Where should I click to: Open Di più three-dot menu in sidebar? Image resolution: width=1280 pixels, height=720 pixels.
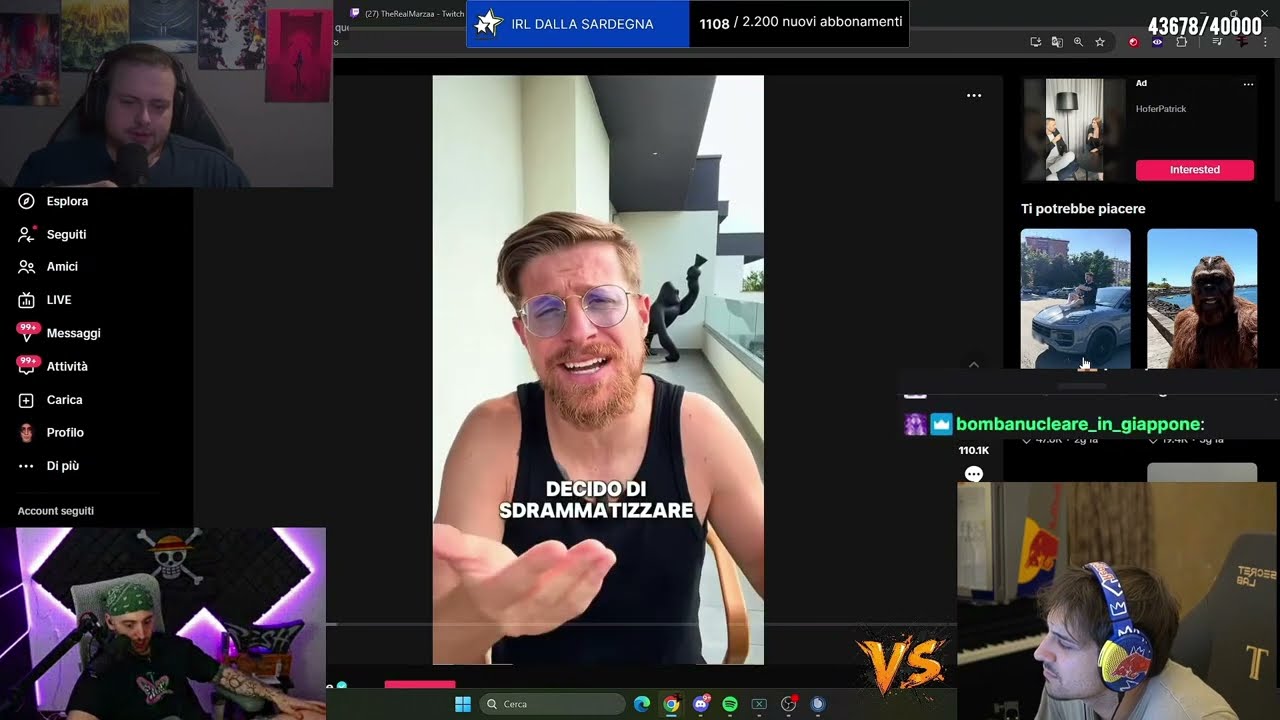26,466
